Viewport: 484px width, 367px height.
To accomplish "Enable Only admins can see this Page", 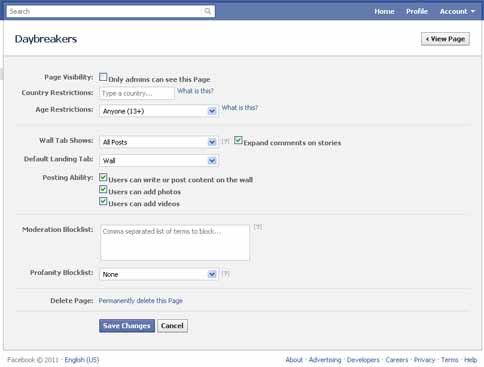I will point(103,77).
